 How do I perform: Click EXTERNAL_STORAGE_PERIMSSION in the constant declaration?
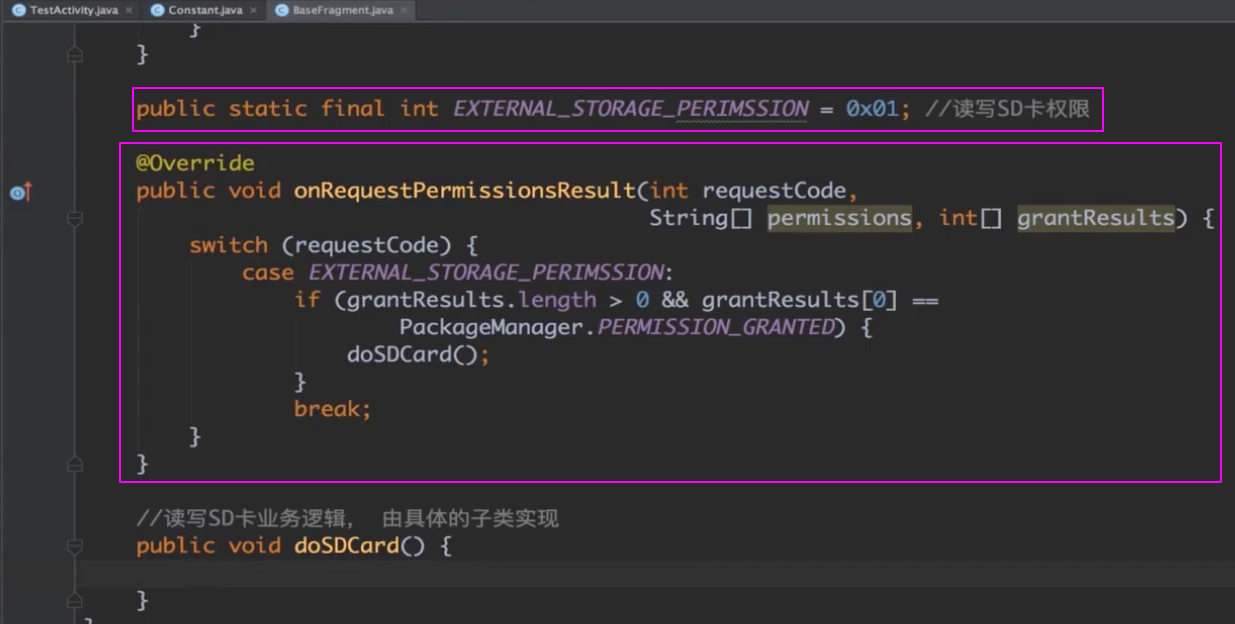(631, 109)
